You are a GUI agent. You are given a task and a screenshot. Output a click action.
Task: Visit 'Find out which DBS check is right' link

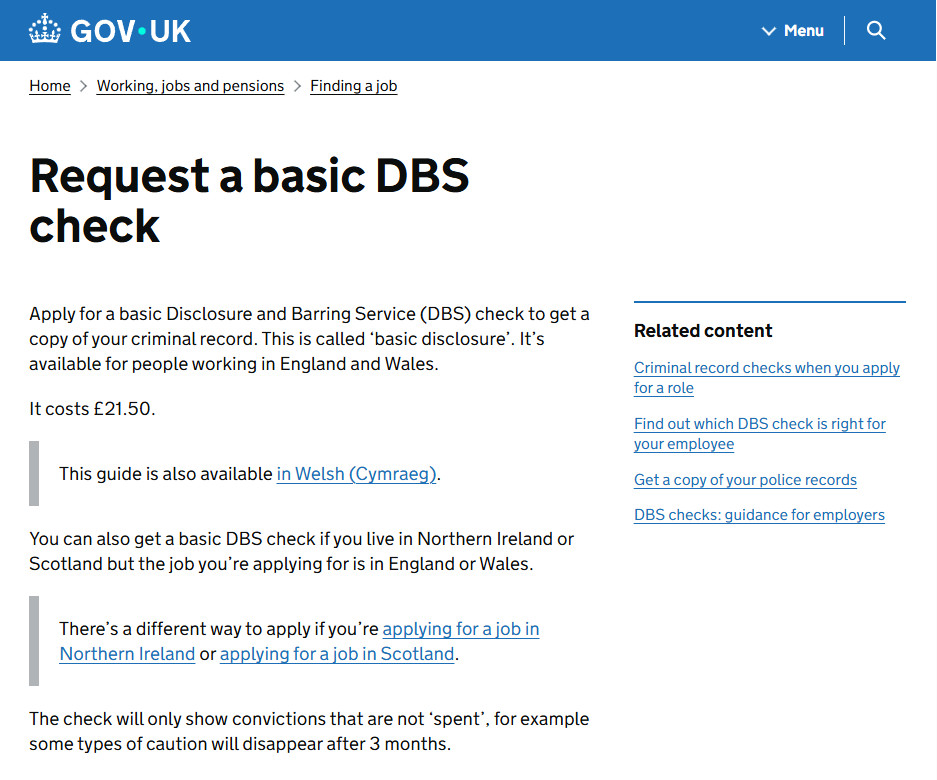(x=759, y=424)
